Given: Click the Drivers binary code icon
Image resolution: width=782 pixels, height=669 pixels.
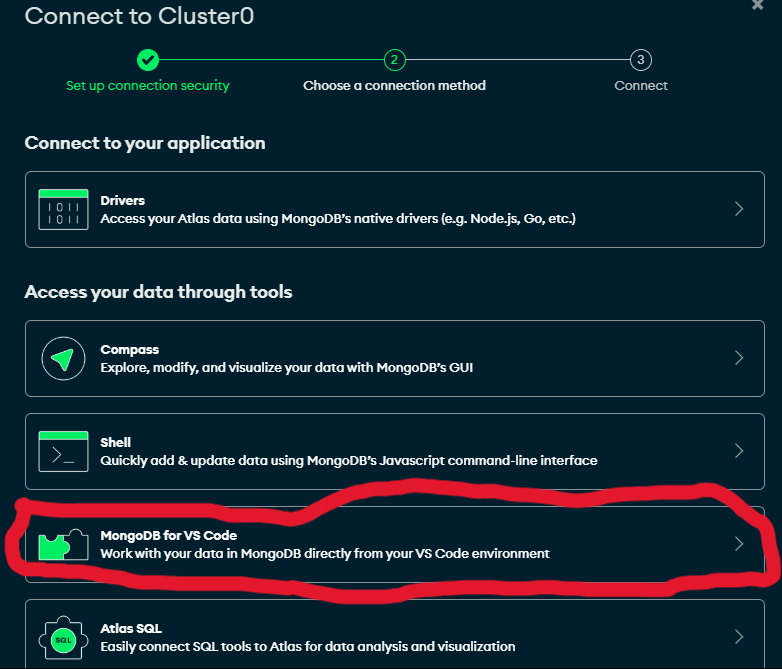Looking at the screenshot, I should [63, 210].
